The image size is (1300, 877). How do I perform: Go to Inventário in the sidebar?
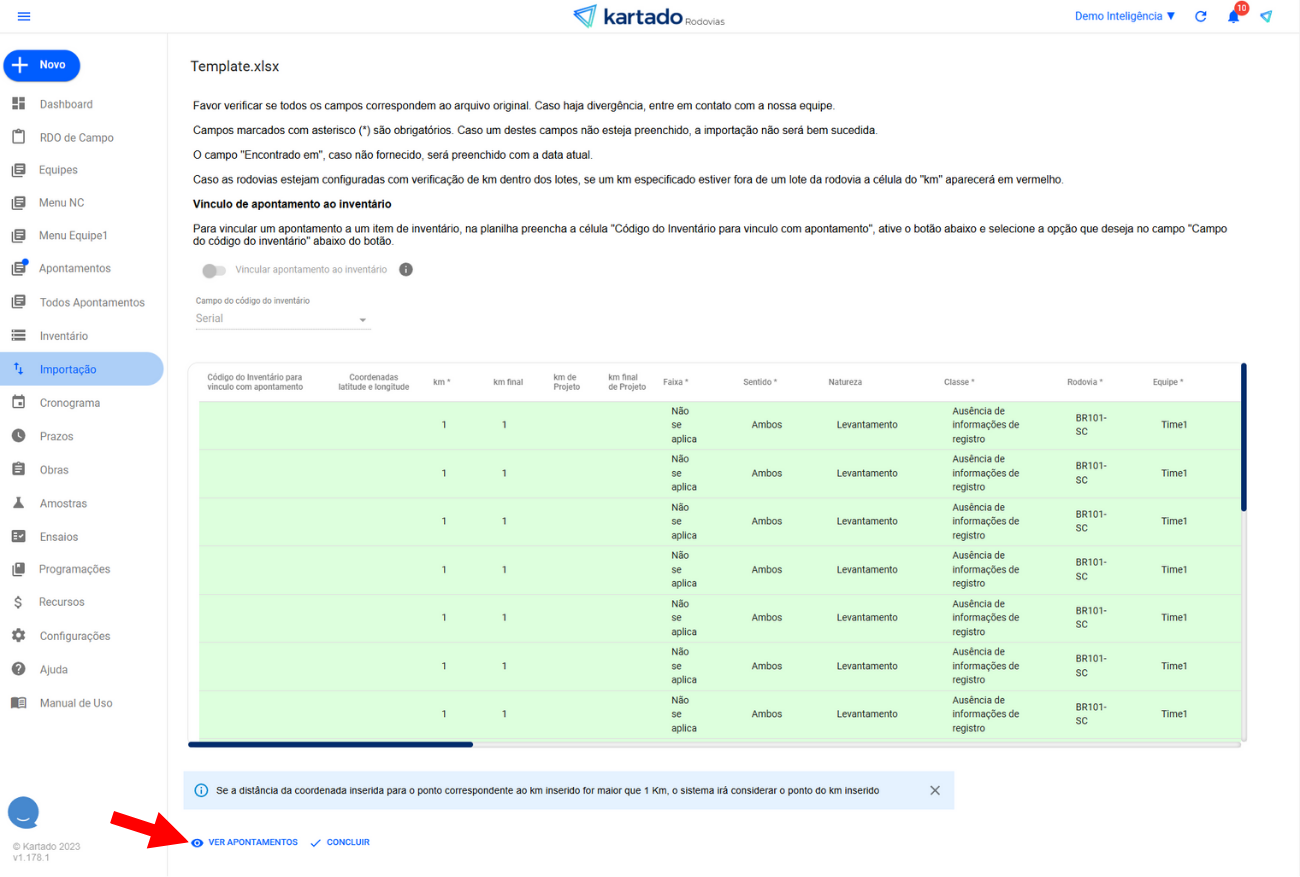pos(64,336)
